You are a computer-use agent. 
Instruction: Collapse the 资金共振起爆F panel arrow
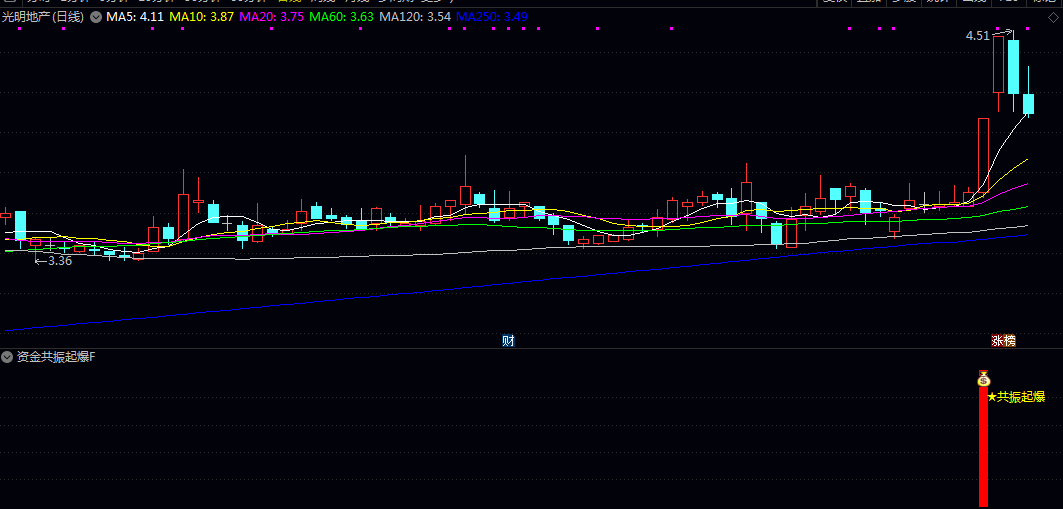pos(7,357)
